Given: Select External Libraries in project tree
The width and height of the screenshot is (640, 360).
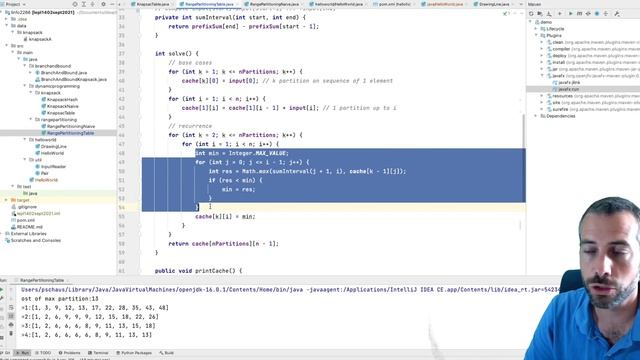Looking at the screenshot, I should coord(26,233).
